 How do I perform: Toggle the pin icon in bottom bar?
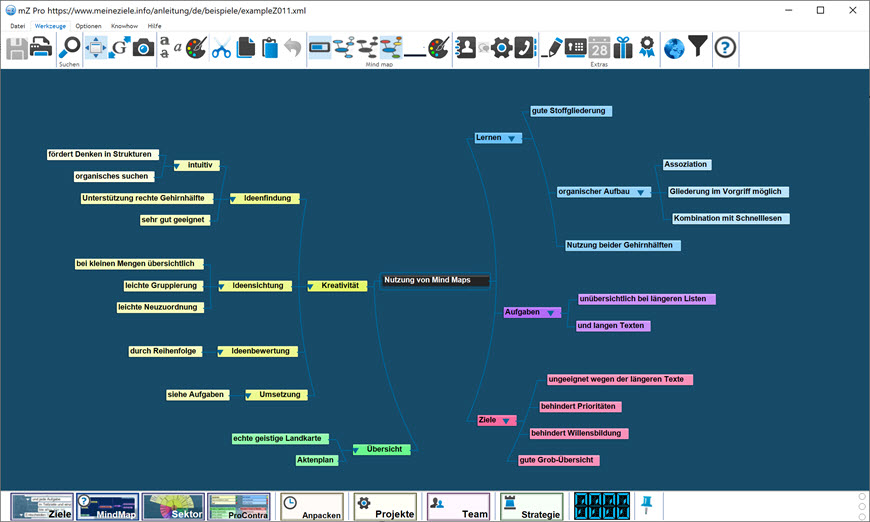pos(646,503)
